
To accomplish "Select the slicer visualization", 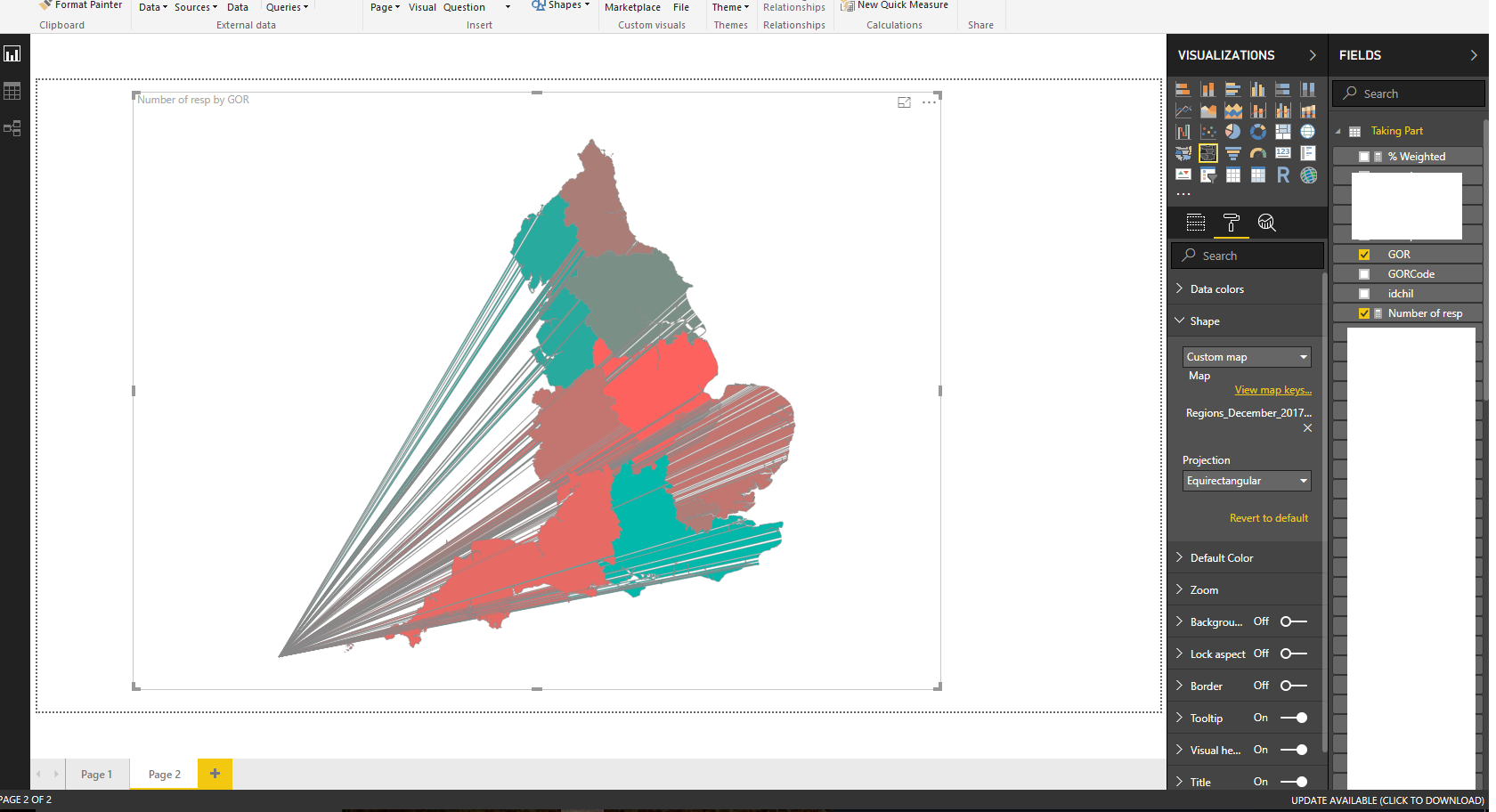I will point(1207,175).
